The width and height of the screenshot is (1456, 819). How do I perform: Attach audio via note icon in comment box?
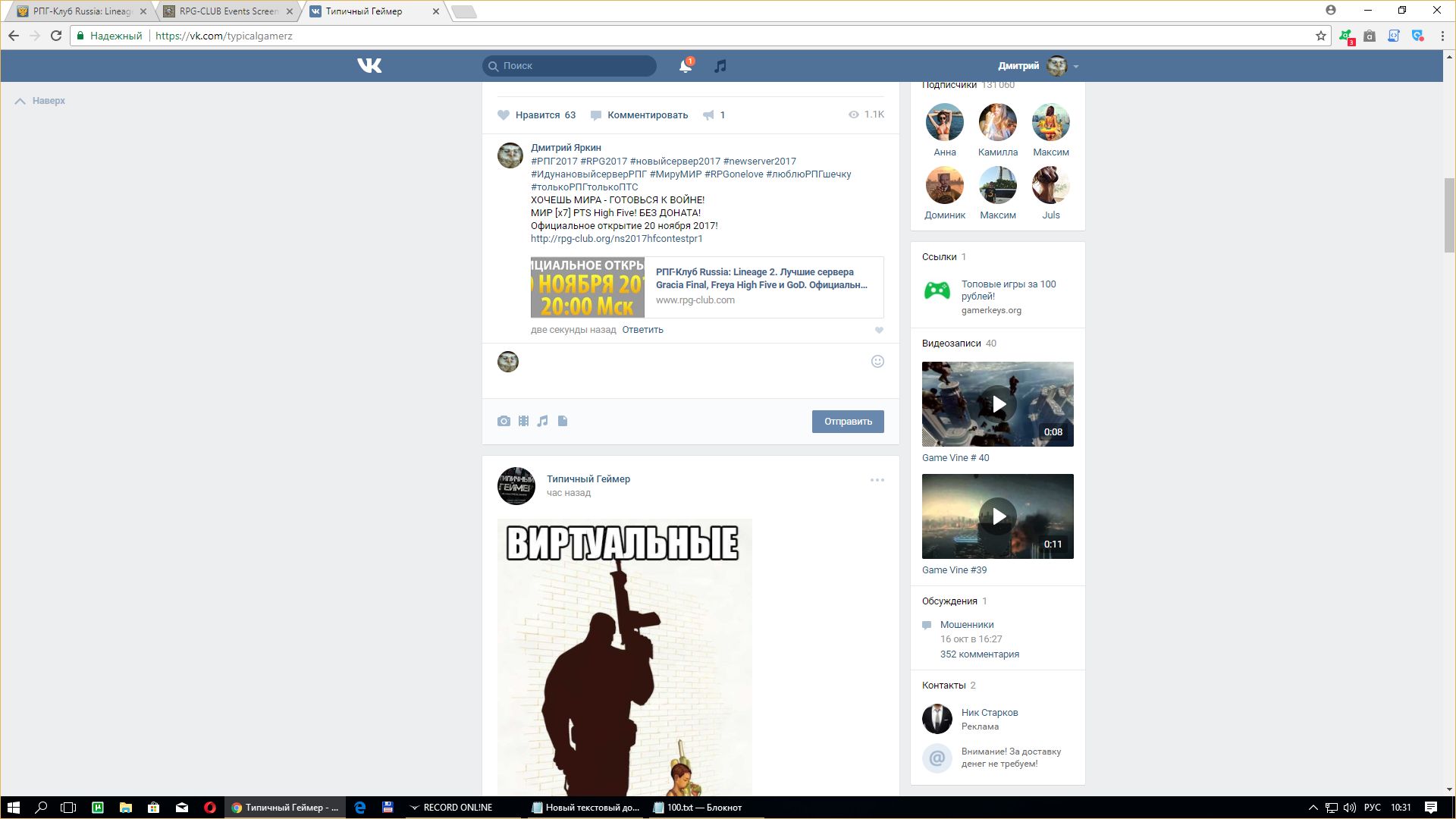click(542, 421)
